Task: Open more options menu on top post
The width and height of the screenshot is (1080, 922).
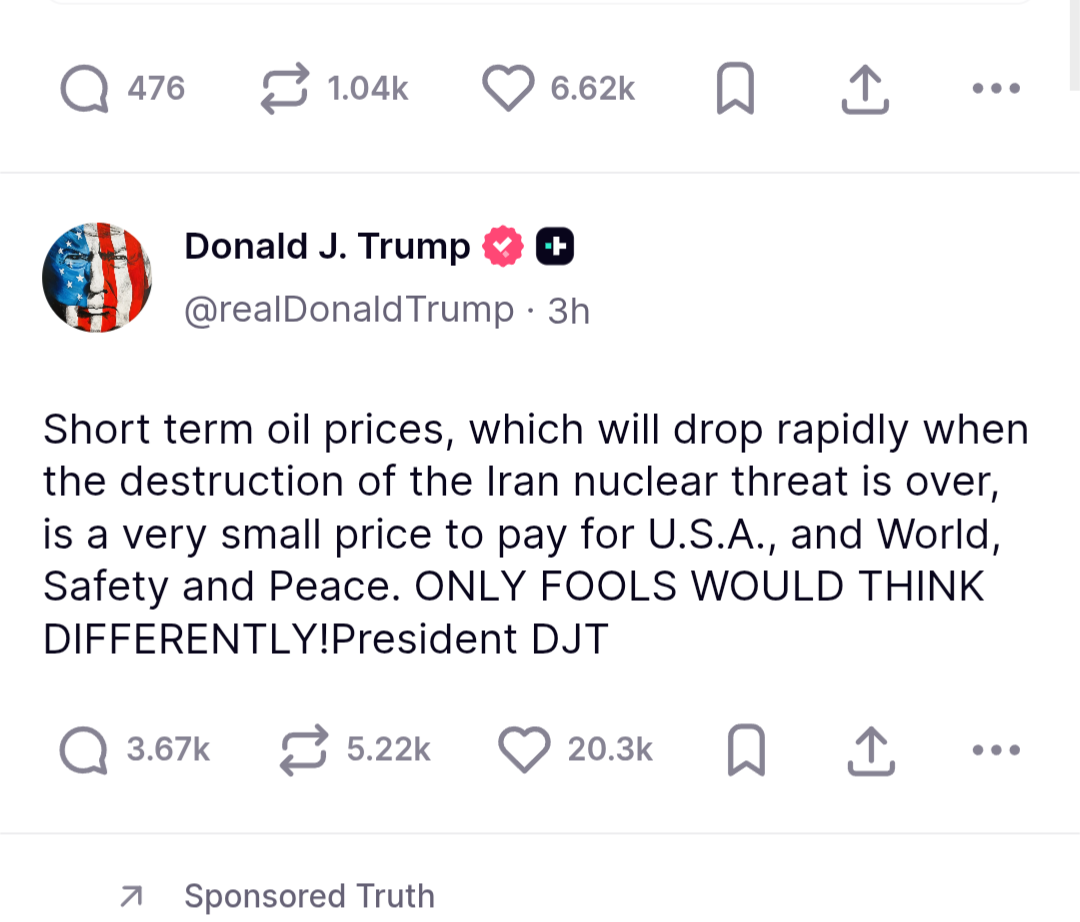Action: pos(996,90)
